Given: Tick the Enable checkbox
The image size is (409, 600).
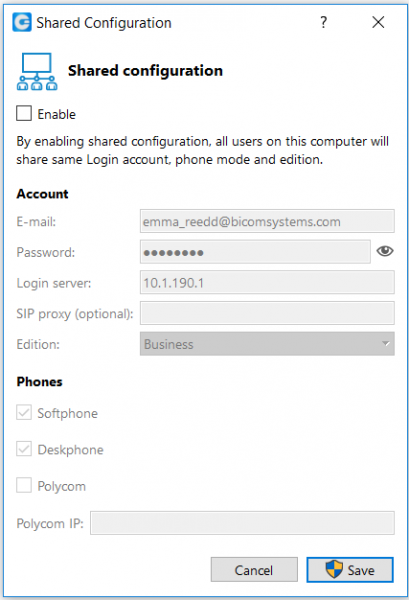Looking at the screenshot, I should tap(24, 113).
